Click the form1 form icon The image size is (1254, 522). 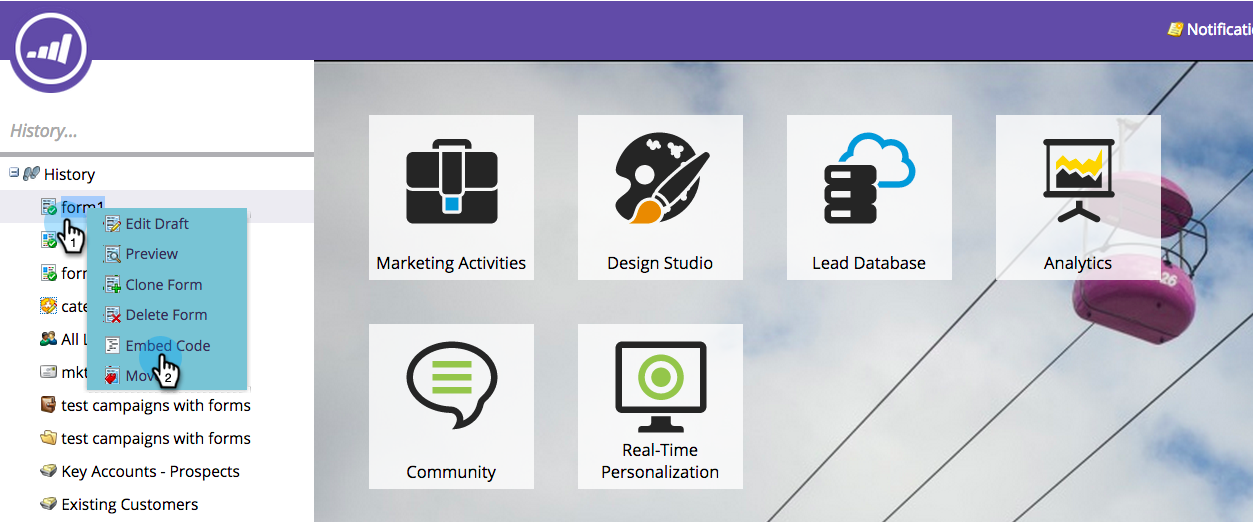[x=48, y=207]
